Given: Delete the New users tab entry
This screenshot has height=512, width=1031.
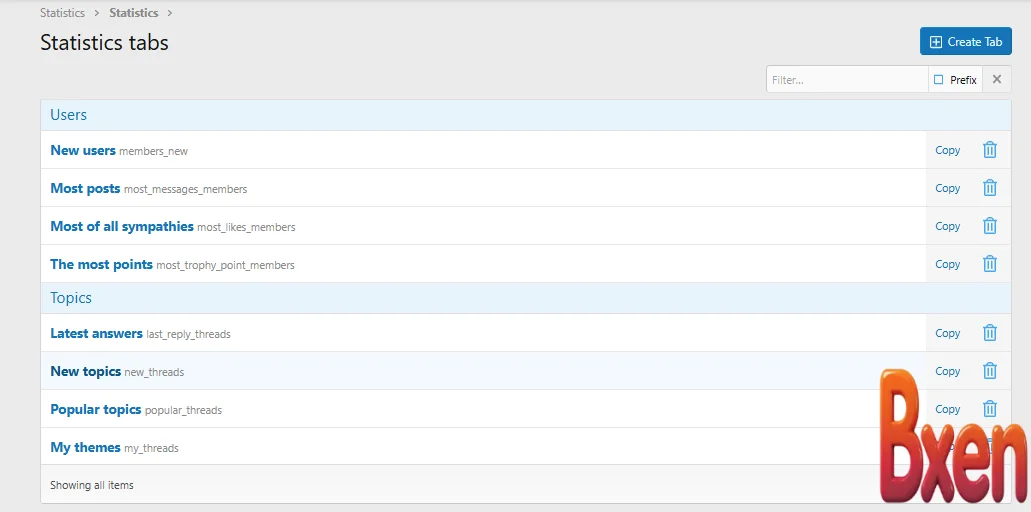Looking at the screenshot, I should [989, 150].
